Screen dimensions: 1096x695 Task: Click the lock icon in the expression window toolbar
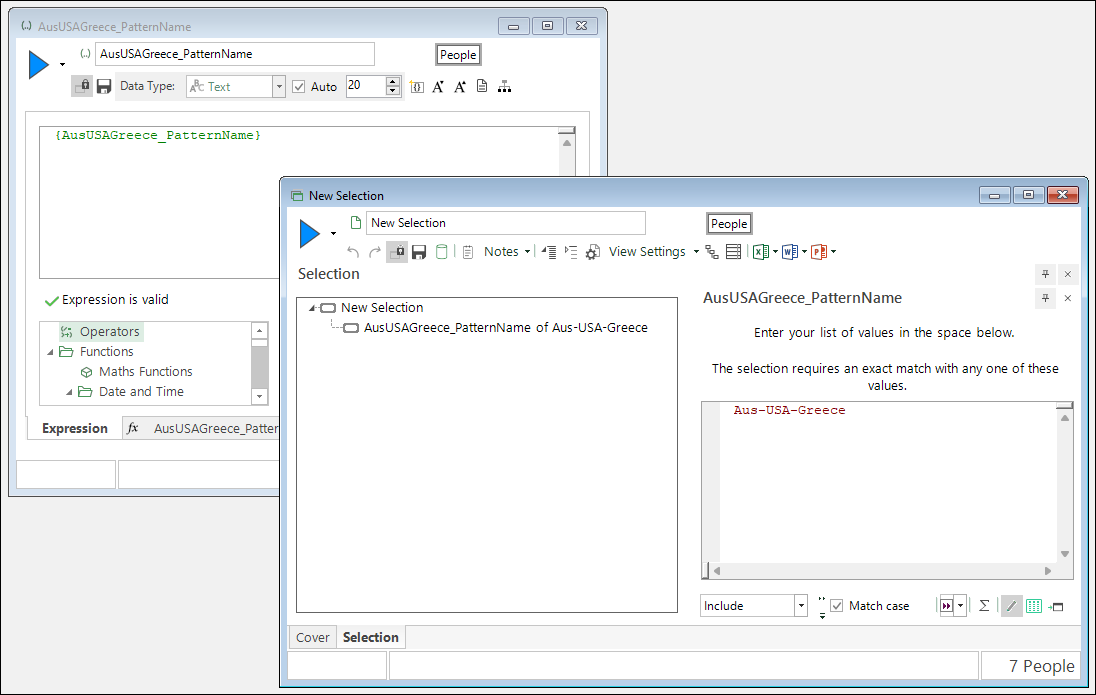pyautogui.click(x=82, y=87)
